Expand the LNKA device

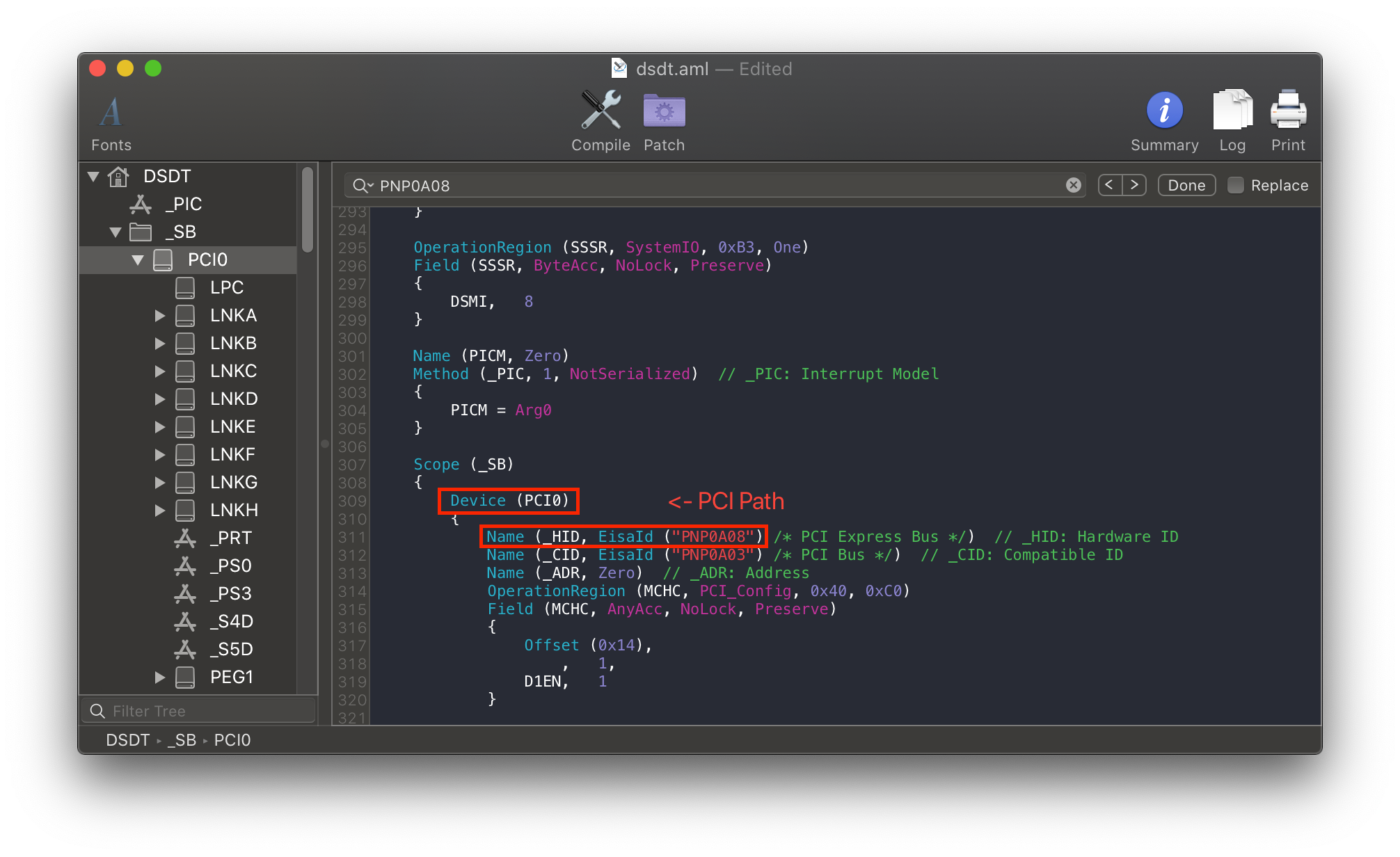[159, 315]
